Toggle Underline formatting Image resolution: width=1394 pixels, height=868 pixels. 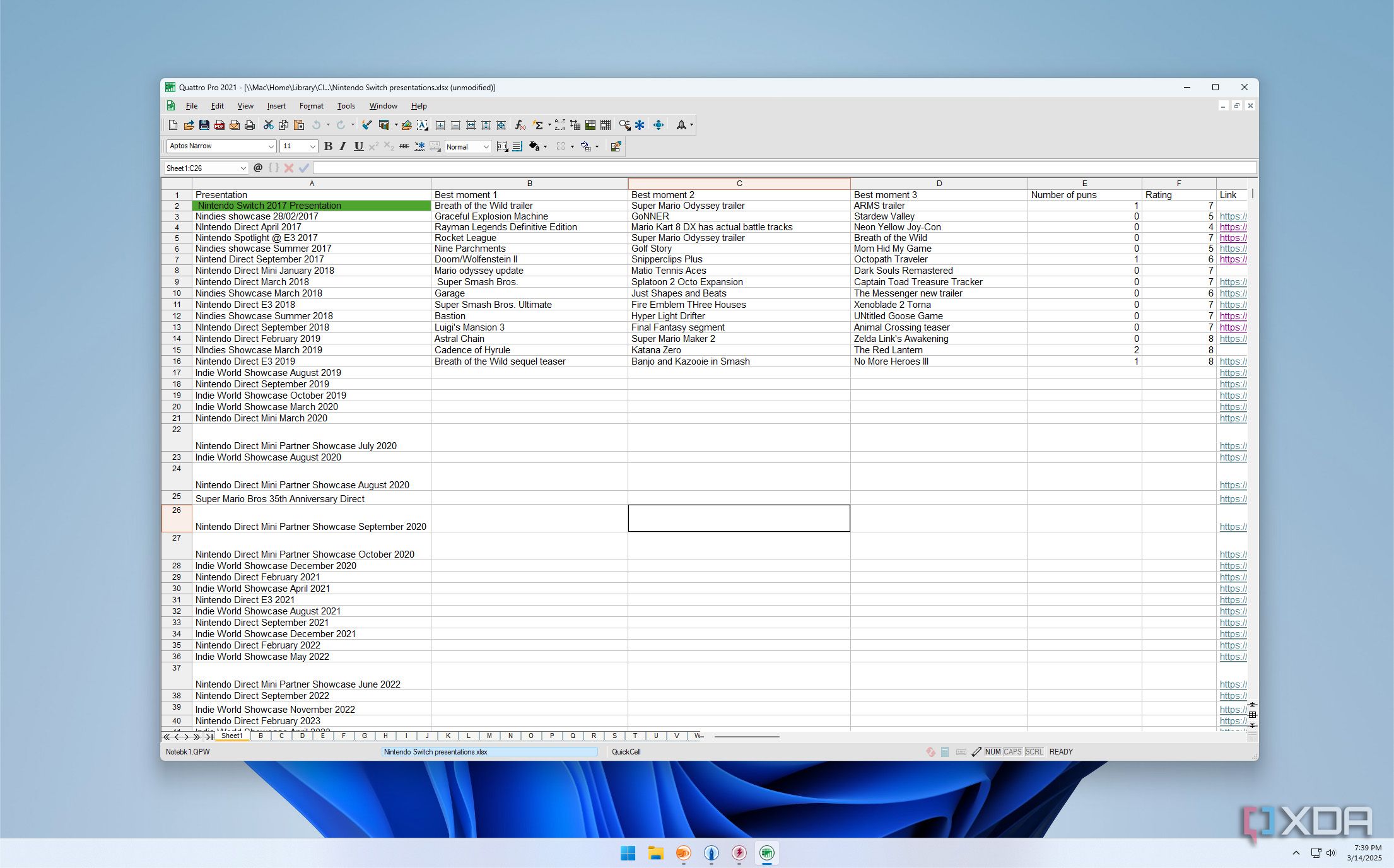[x=358, y=146]
